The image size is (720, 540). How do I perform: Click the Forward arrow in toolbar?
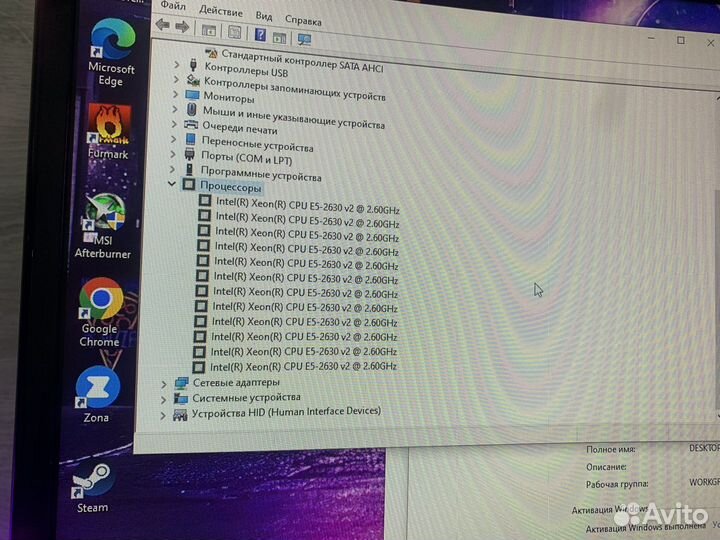click(182, 27)
